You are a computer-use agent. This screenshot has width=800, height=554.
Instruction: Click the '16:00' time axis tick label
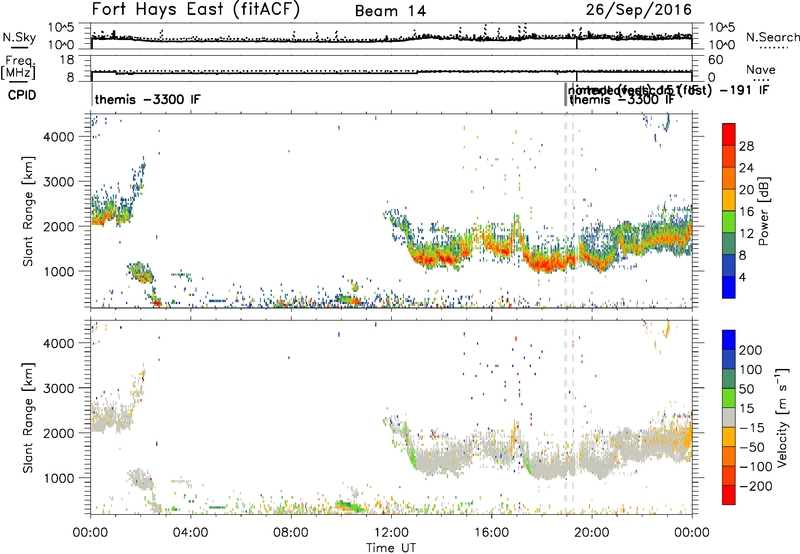pyautogui.click(x=491, y=533)
